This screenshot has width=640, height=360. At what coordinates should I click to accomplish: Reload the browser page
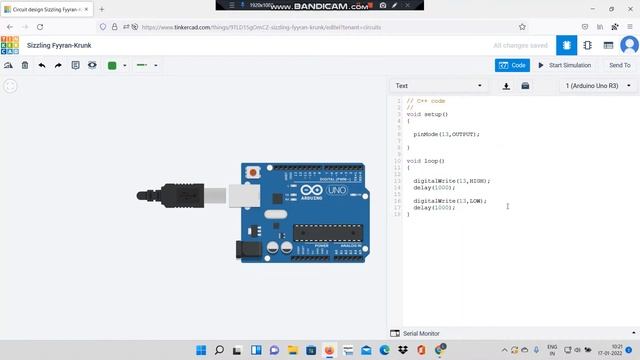tap(40, 27)
